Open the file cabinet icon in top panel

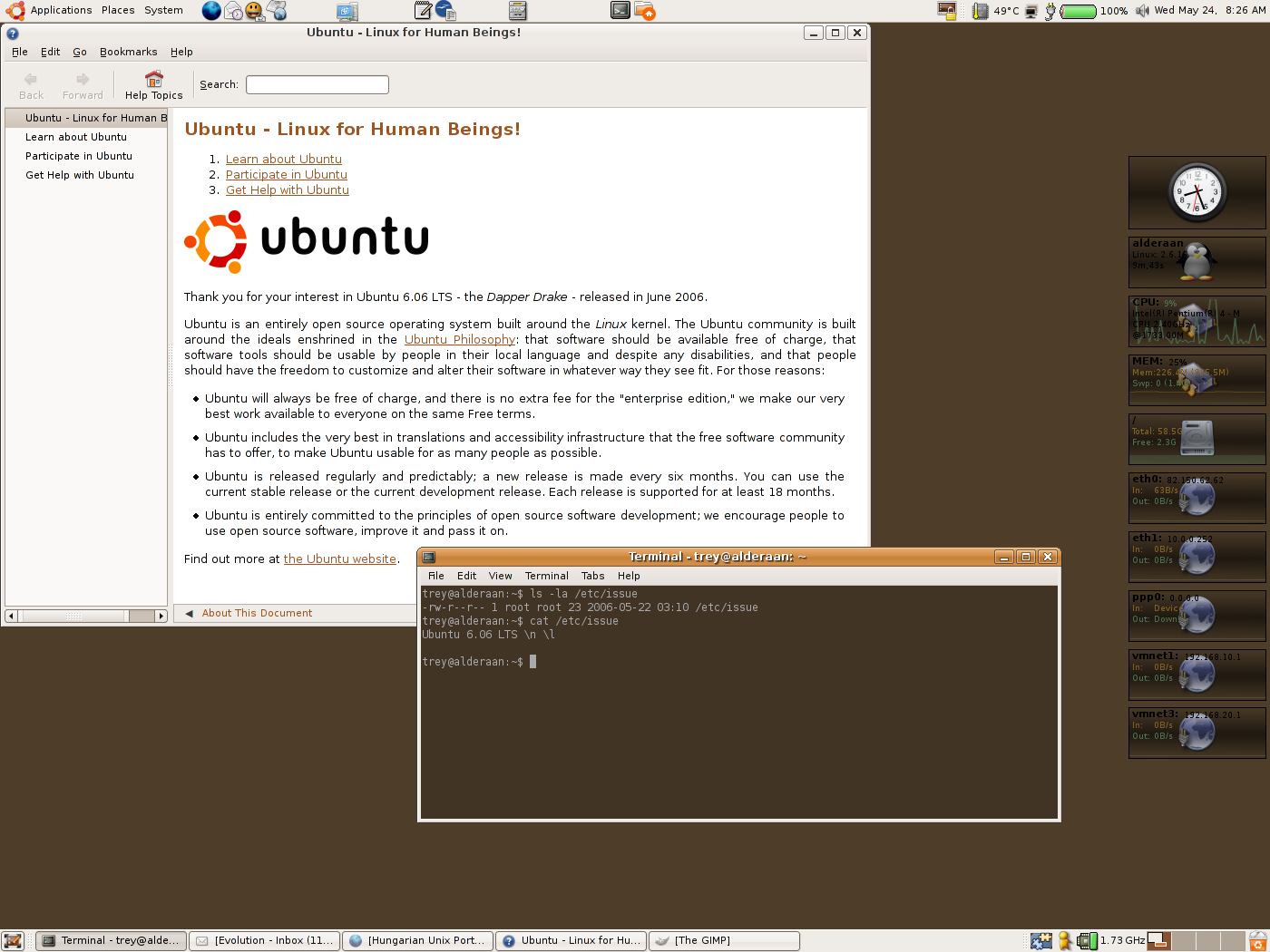coord(517,11)
